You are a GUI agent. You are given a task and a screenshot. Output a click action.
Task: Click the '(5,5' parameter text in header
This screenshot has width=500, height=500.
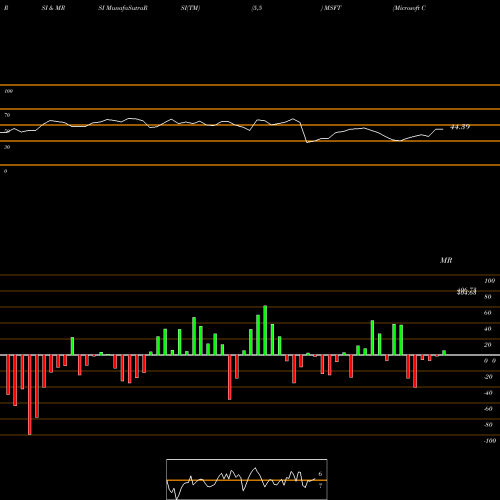click(257, 8)
